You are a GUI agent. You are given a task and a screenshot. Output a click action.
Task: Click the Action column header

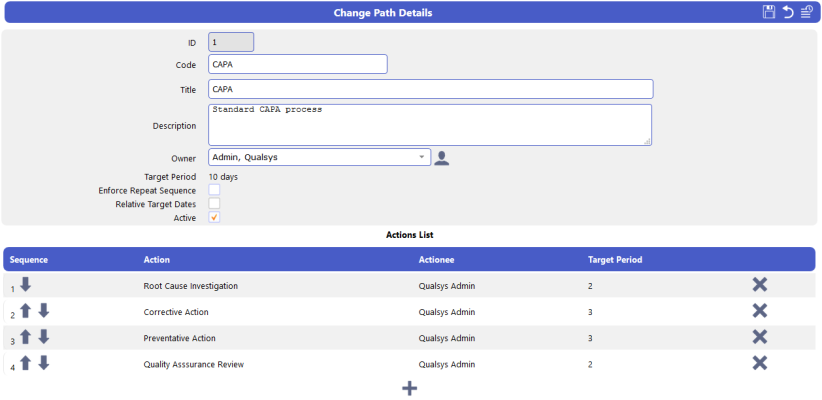click(x=156, y=260)
